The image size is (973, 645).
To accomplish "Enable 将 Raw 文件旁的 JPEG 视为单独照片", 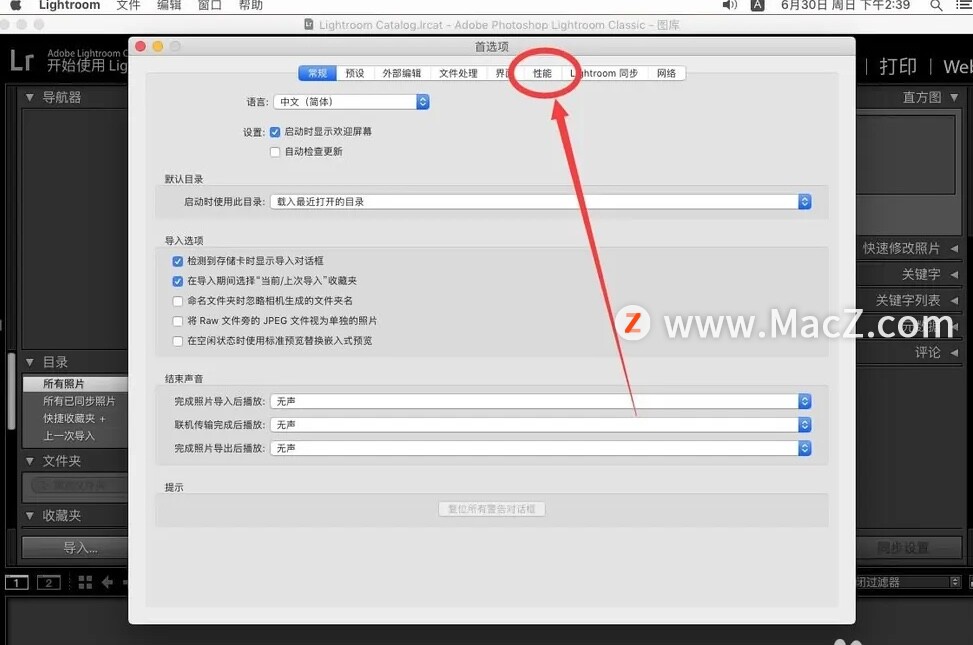I will [177, 321].
